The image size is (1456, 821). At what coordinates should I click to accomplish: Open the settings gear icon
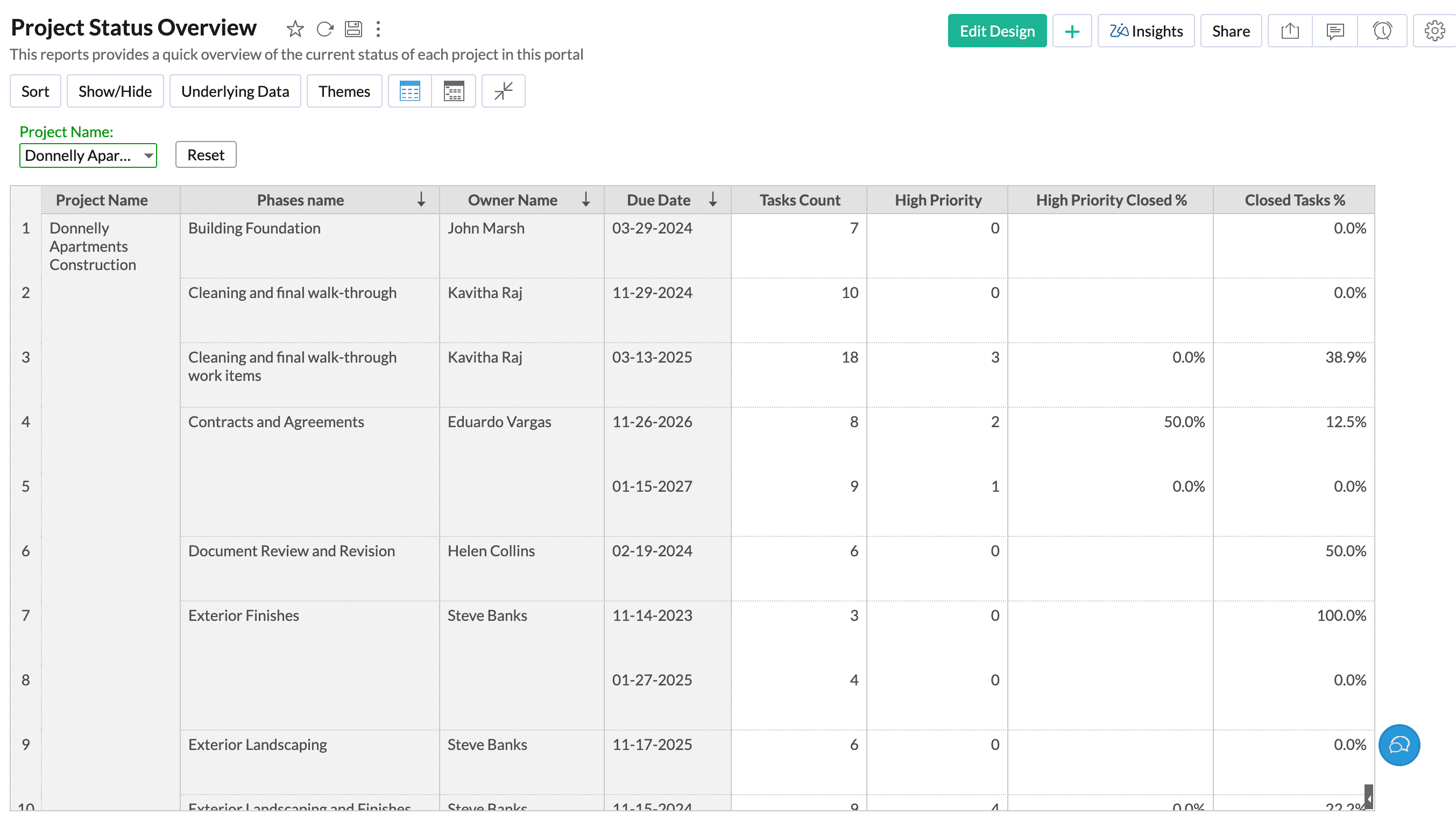[x=1434, y=31]
